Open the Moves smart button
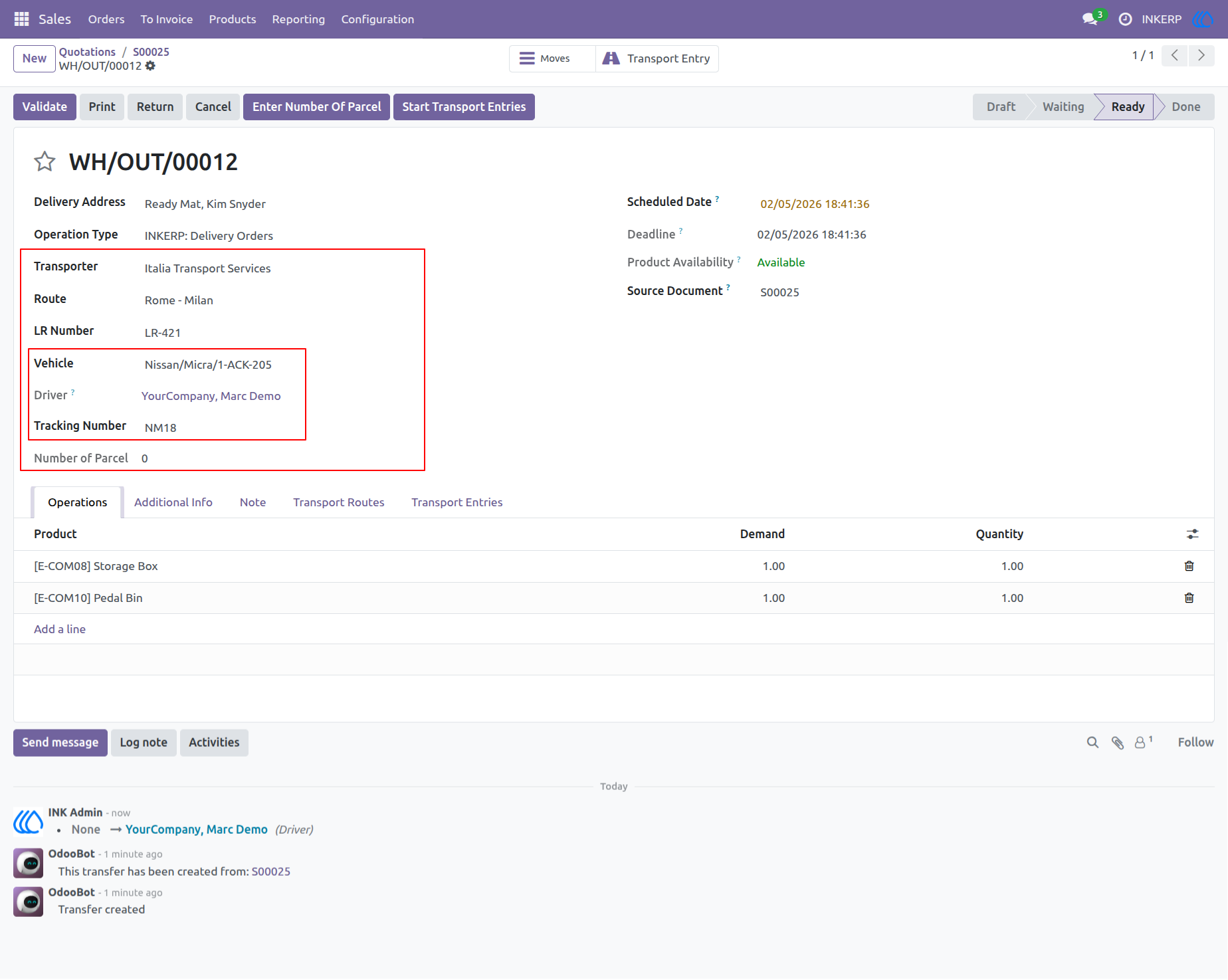This screenshot has height=980, width=1228. 552,58
